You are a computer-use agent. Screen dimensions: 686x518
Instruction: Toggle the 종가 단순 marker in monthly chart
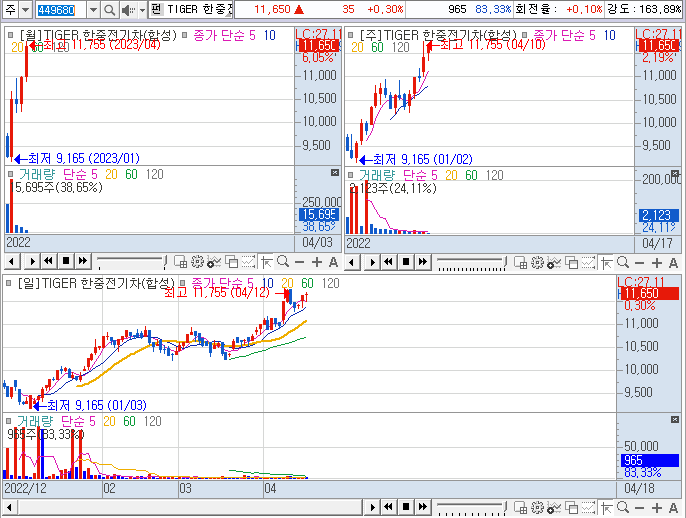point(185,35)
